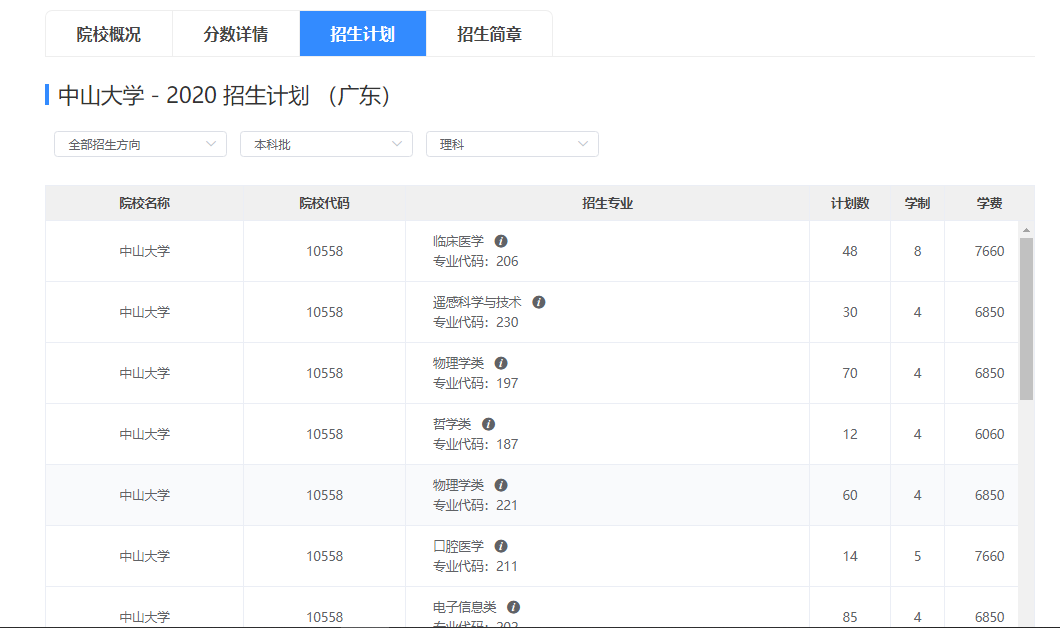Click info icon for 遥感科学与技术
Screen dimensions: 1060x628
click(x=538, y=301)
